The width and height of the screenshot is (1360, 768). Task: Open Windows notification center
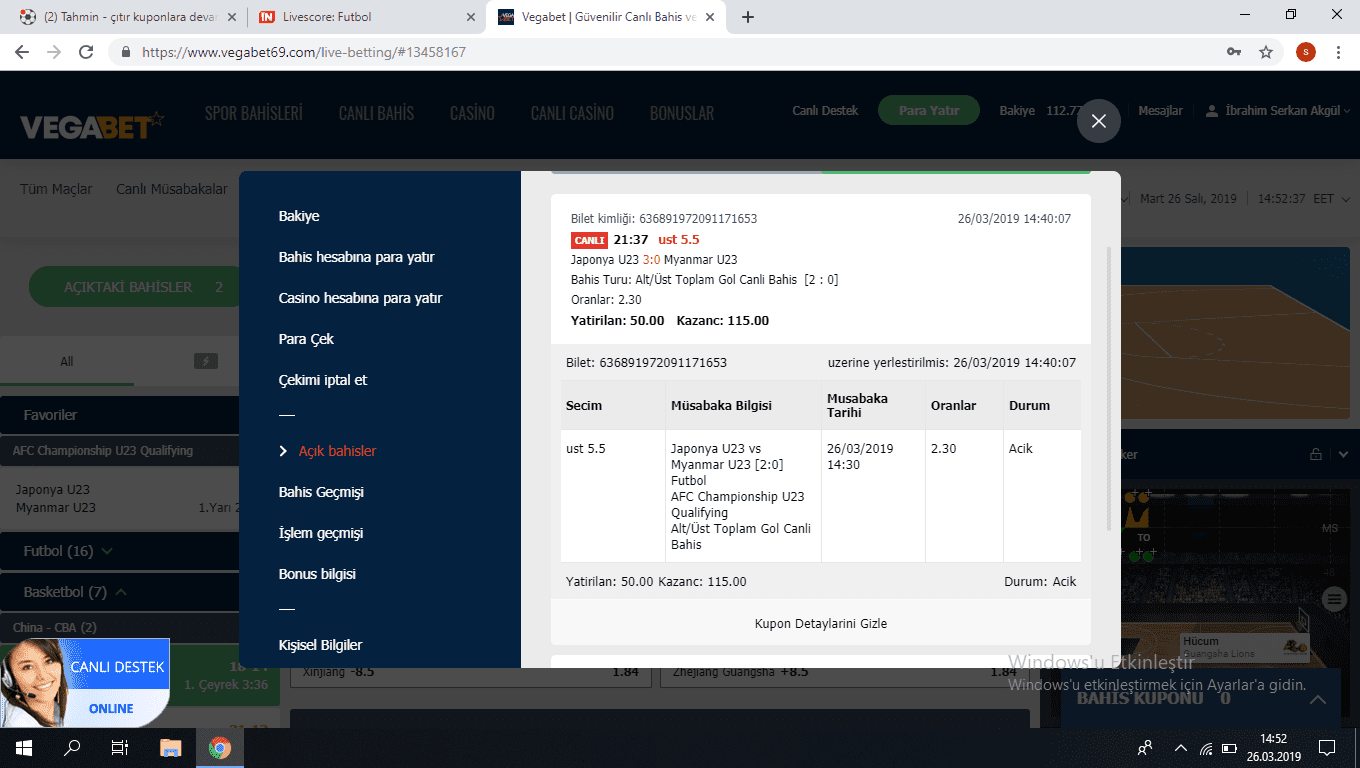[1327, 747]
